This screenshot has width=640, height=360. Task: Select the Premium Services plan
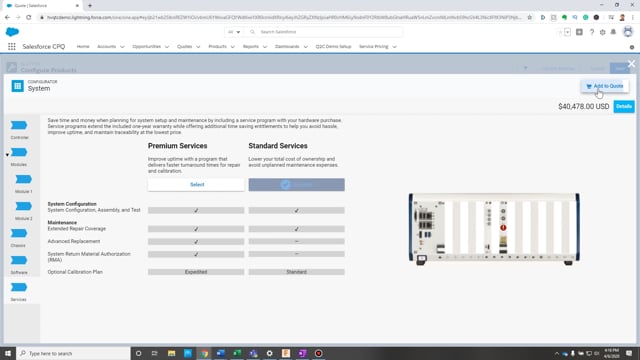[196, 184]
